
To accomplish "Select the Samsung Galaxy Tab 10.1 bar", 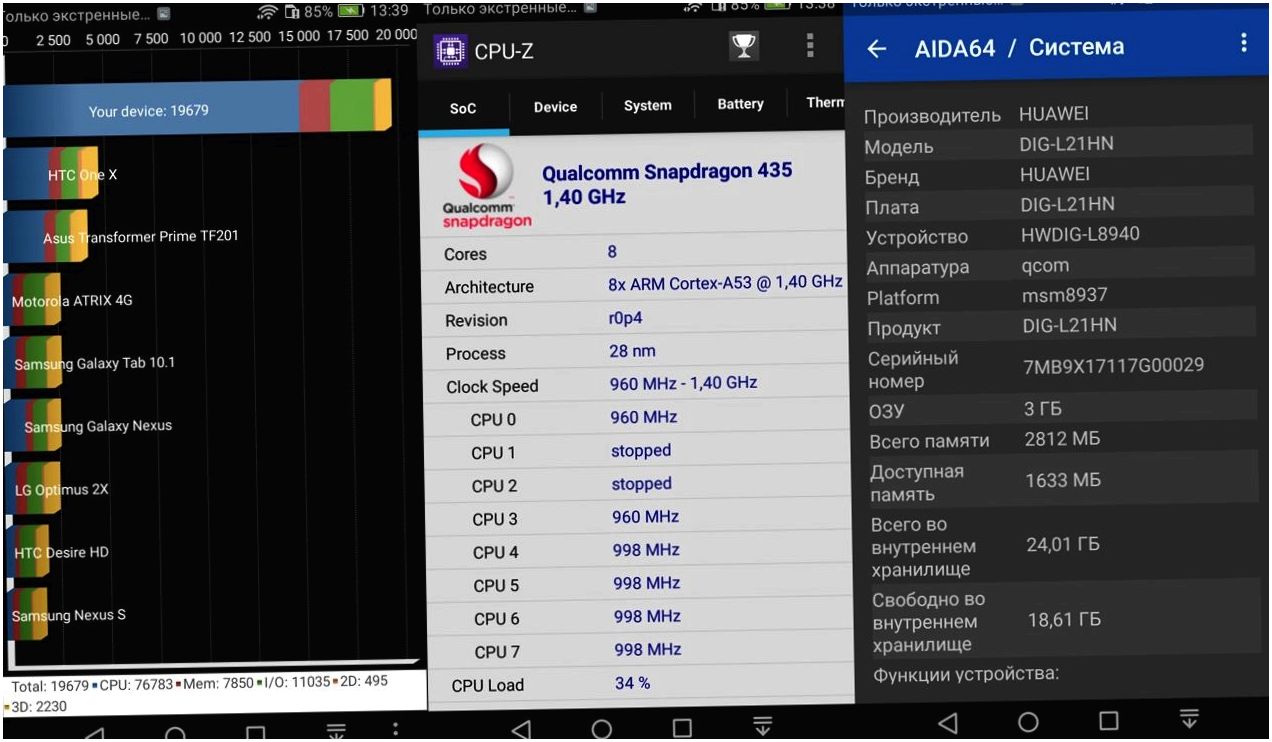I will click(x=32, y=363).
